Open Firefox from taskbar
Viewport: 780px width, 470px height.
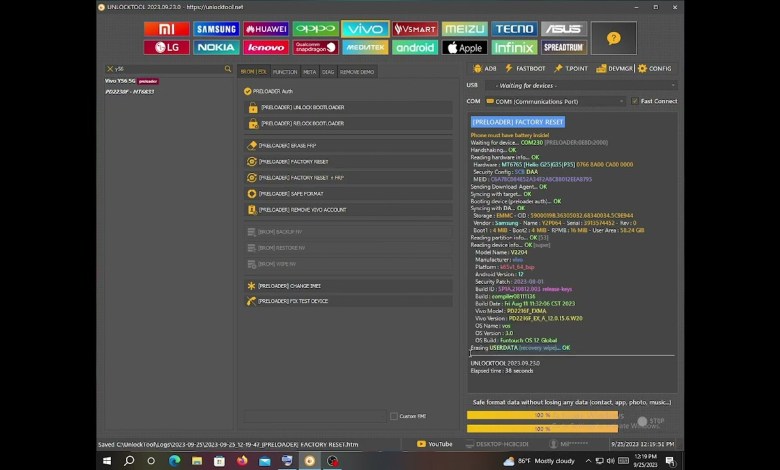click(x=242, y=461)
